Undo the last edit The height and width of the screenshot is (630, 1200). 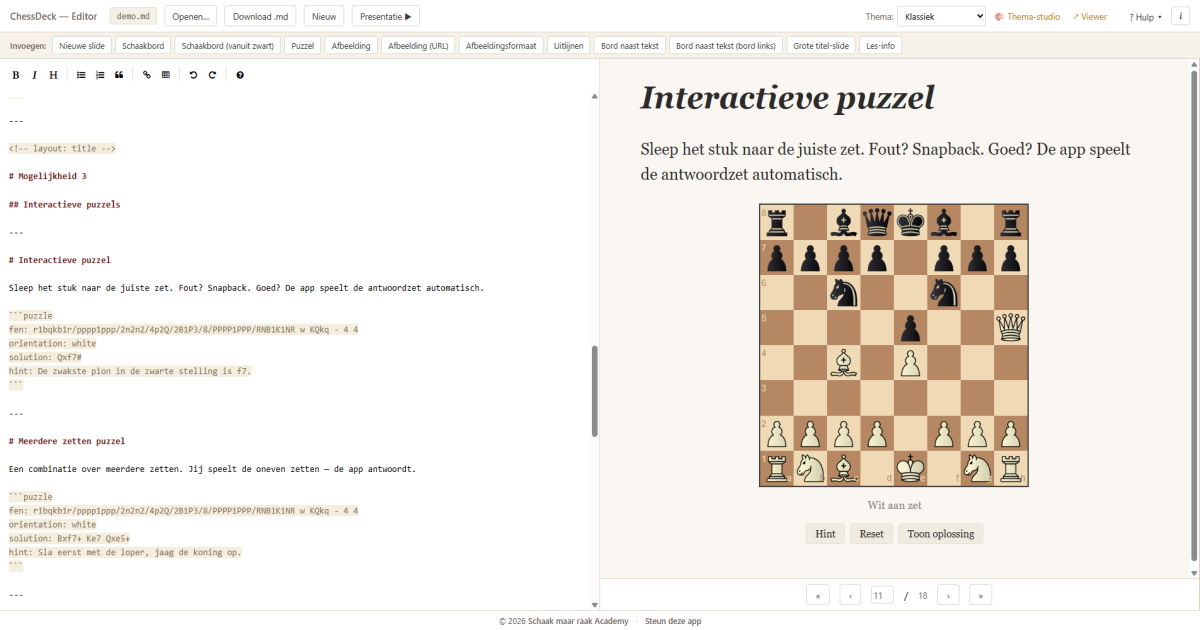click(193, 75)
